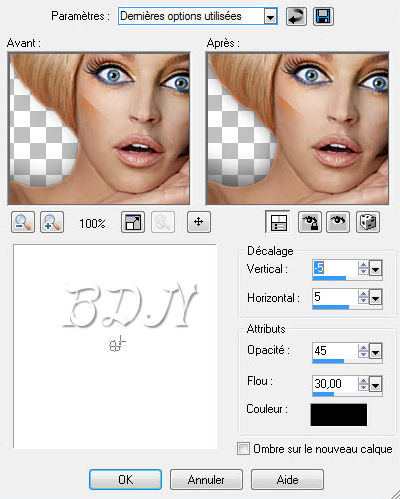Expand the Vertical offset slider dropdown
This screenshot has width=400, height=499.
click(x=376, y=269)
